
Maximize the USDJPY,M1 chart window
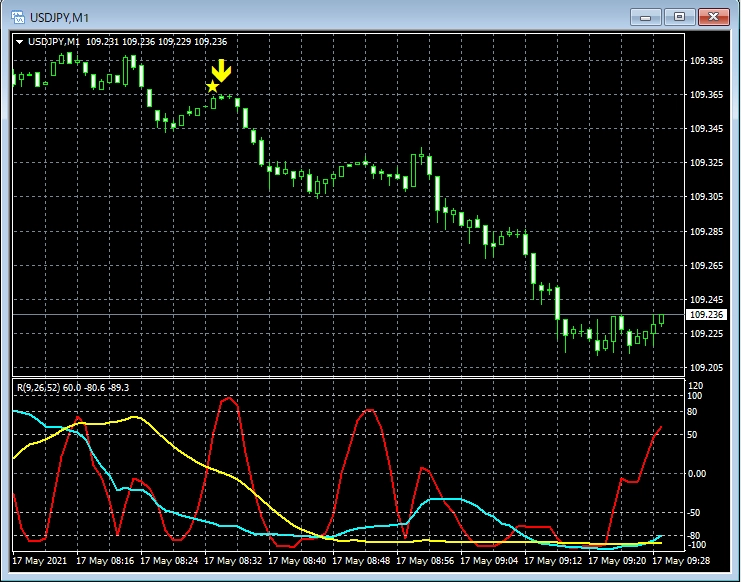pyautogui.click(x=680, y=16)
